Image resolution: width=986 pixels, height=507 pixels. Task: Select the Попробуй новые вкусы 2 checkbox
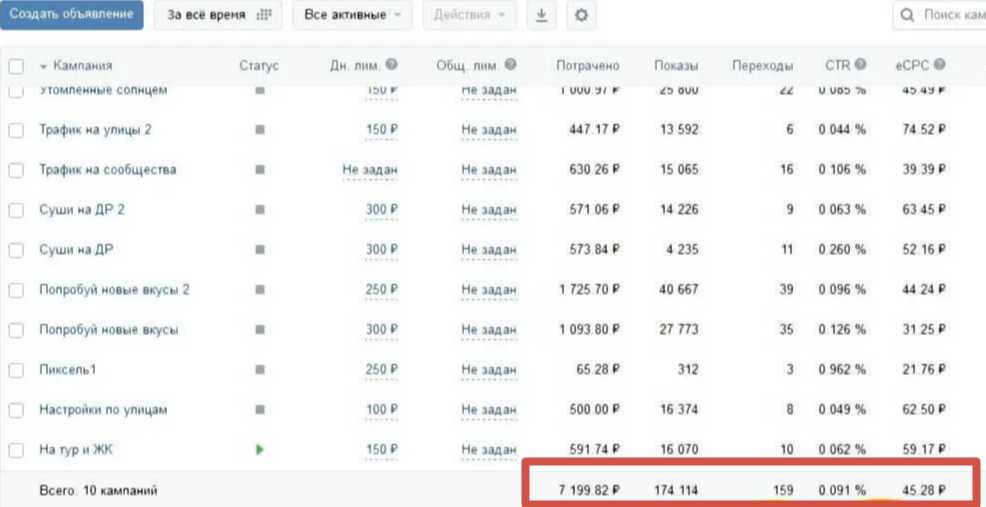pos(16,290)
